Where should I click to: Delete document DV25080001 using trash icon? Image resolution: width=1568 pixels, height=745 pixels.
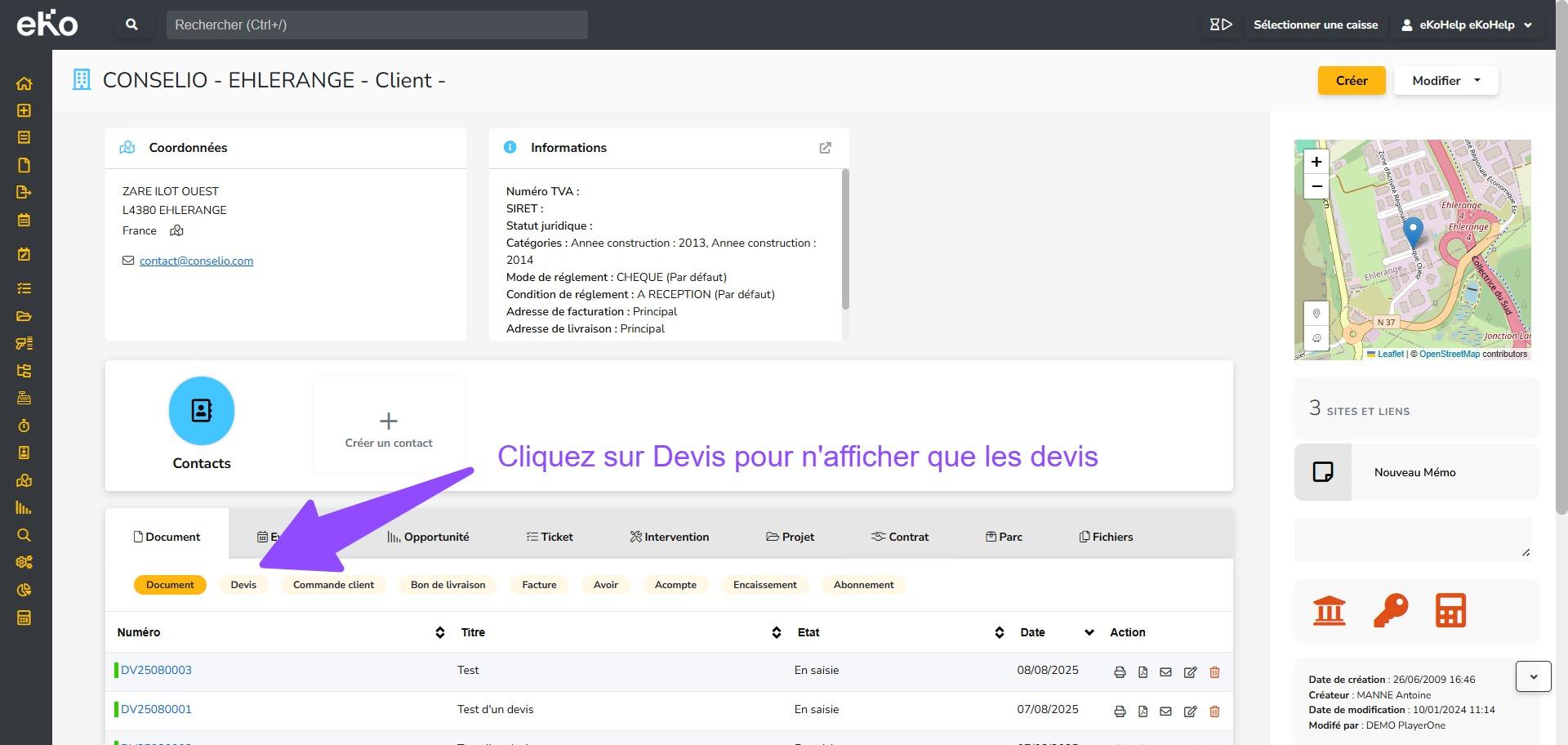coord(1214,711)
